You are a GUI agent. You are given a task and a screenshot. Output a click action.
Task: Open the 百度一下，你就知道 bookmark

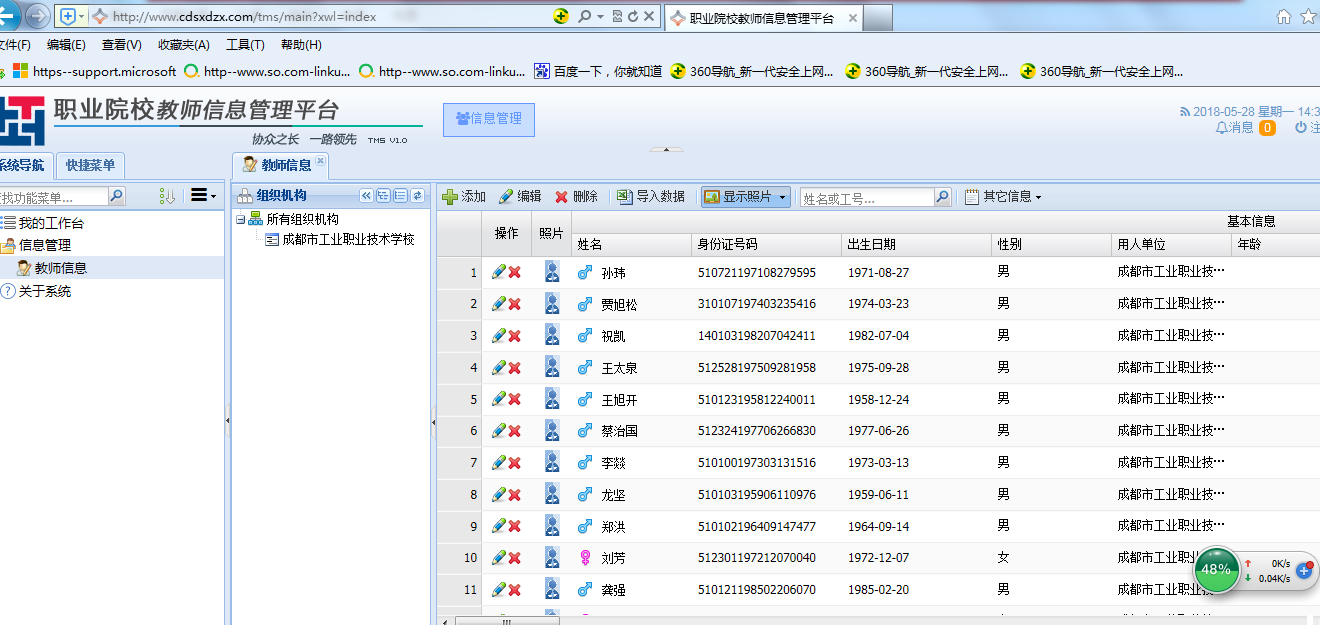pyautogui.click(x=598, y=71)
